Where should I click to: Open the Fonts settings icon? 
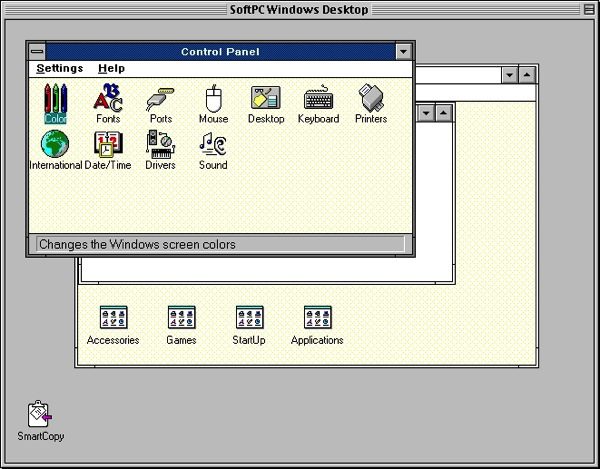click(108, 99)
